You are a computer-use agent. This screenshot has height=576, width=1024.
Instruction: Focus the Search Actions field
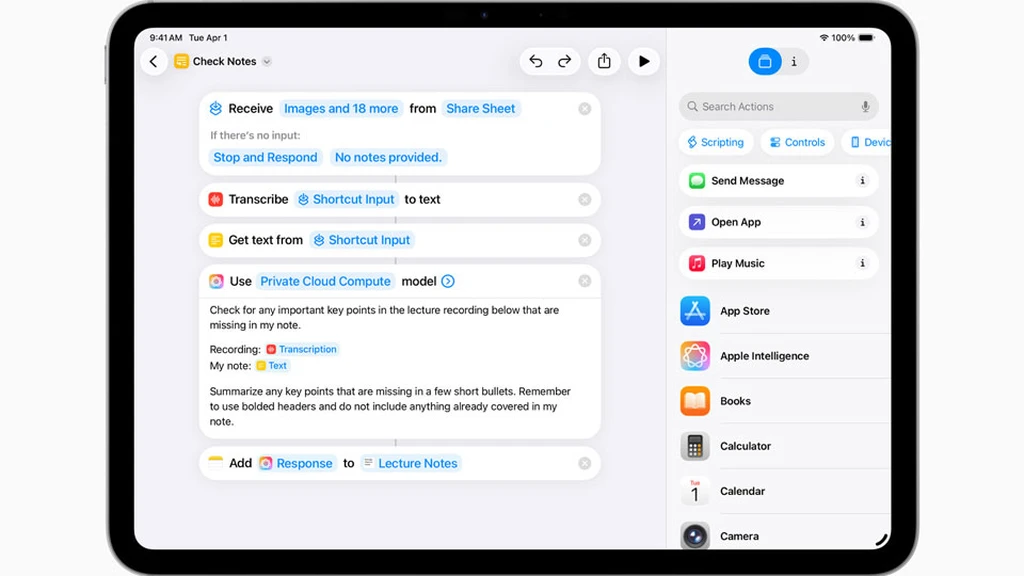point(778,106)
